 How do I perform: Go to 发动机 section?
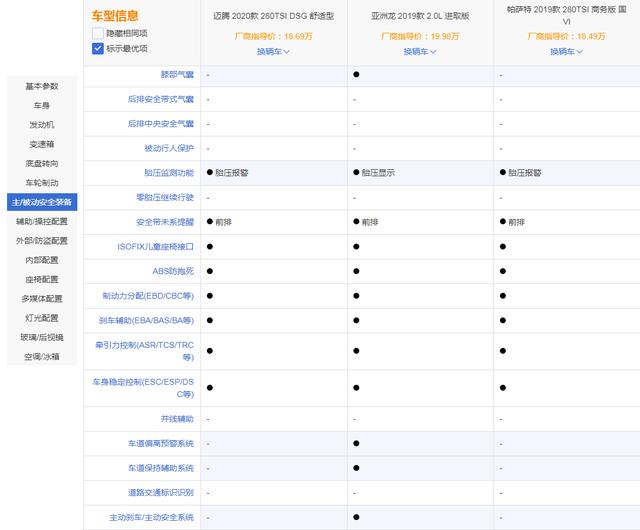(x=42, y=125)
